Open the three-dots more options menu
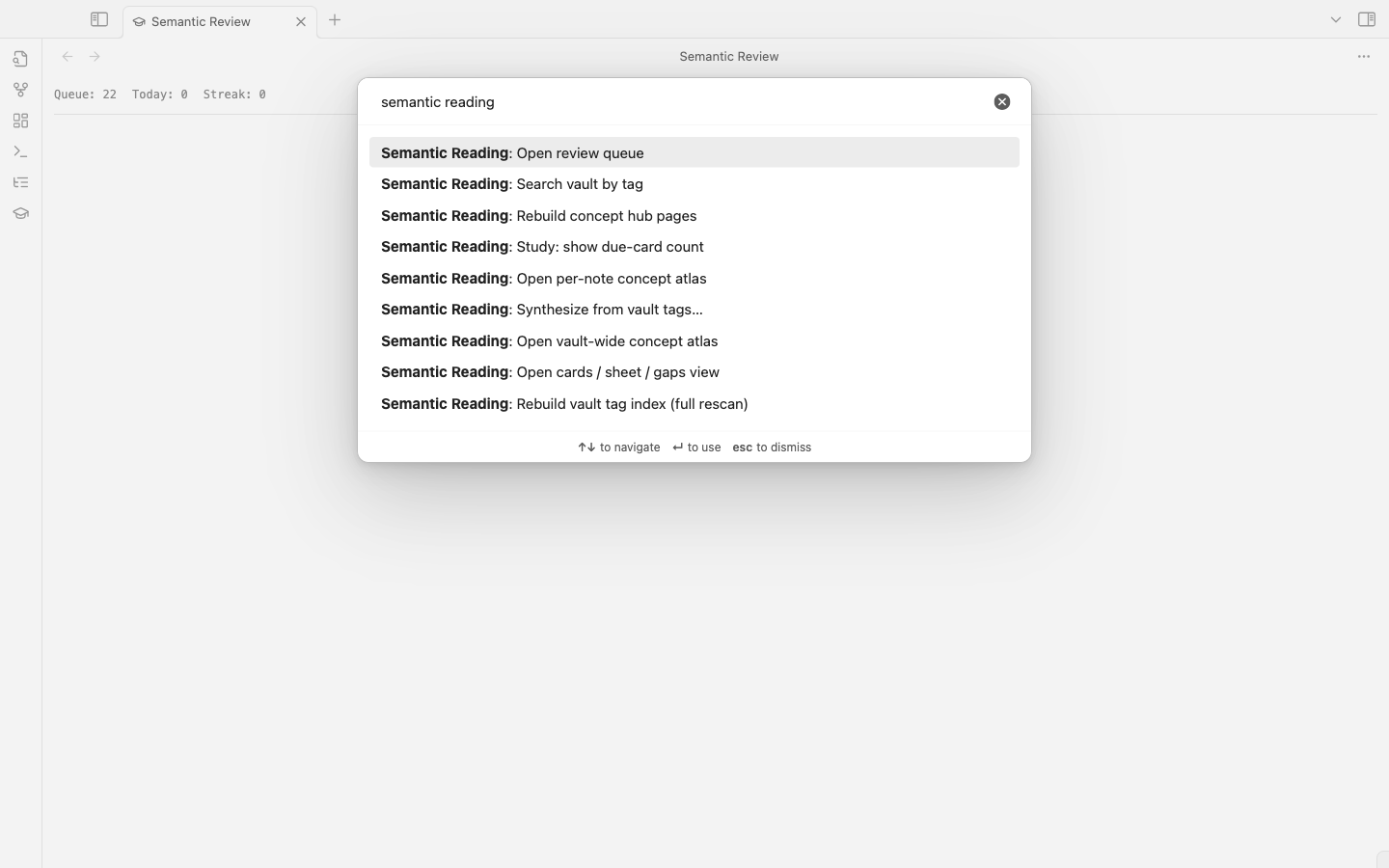Viewport: 1389px width, 868px height. point(1364,56)
